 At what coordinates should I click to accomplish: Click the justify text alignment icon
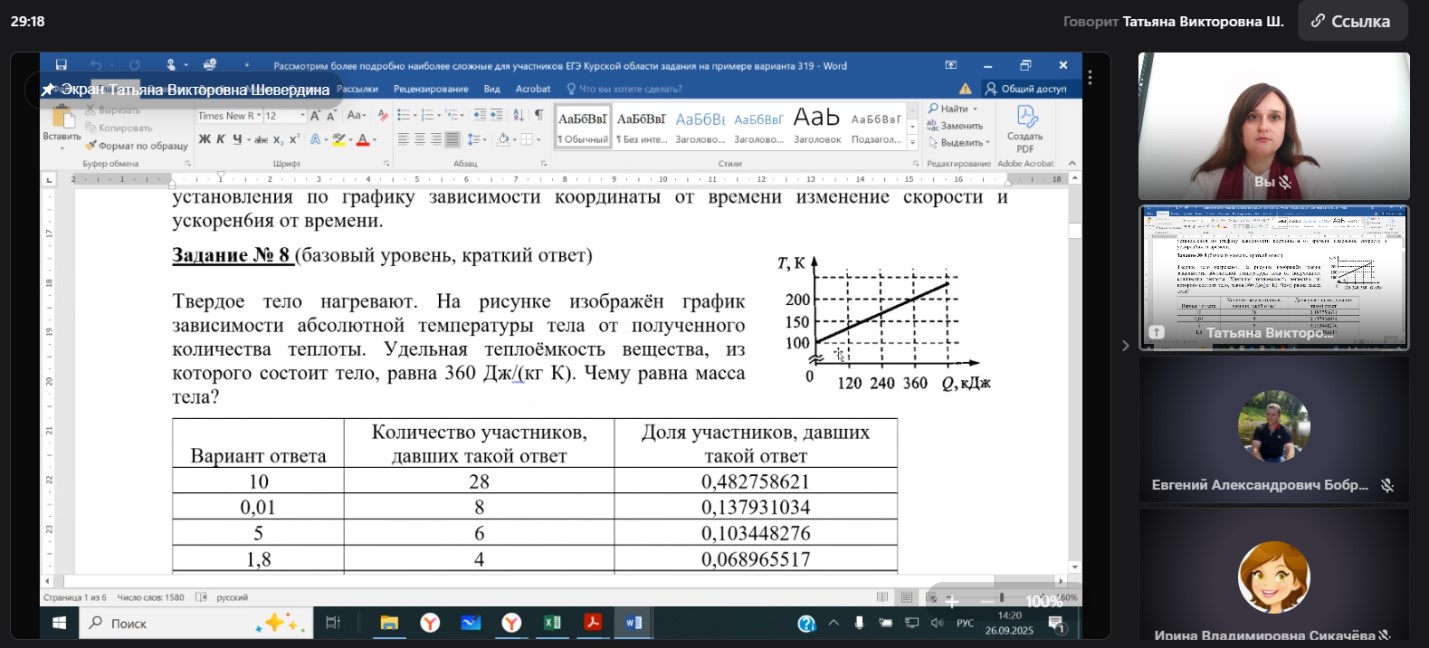452,140
